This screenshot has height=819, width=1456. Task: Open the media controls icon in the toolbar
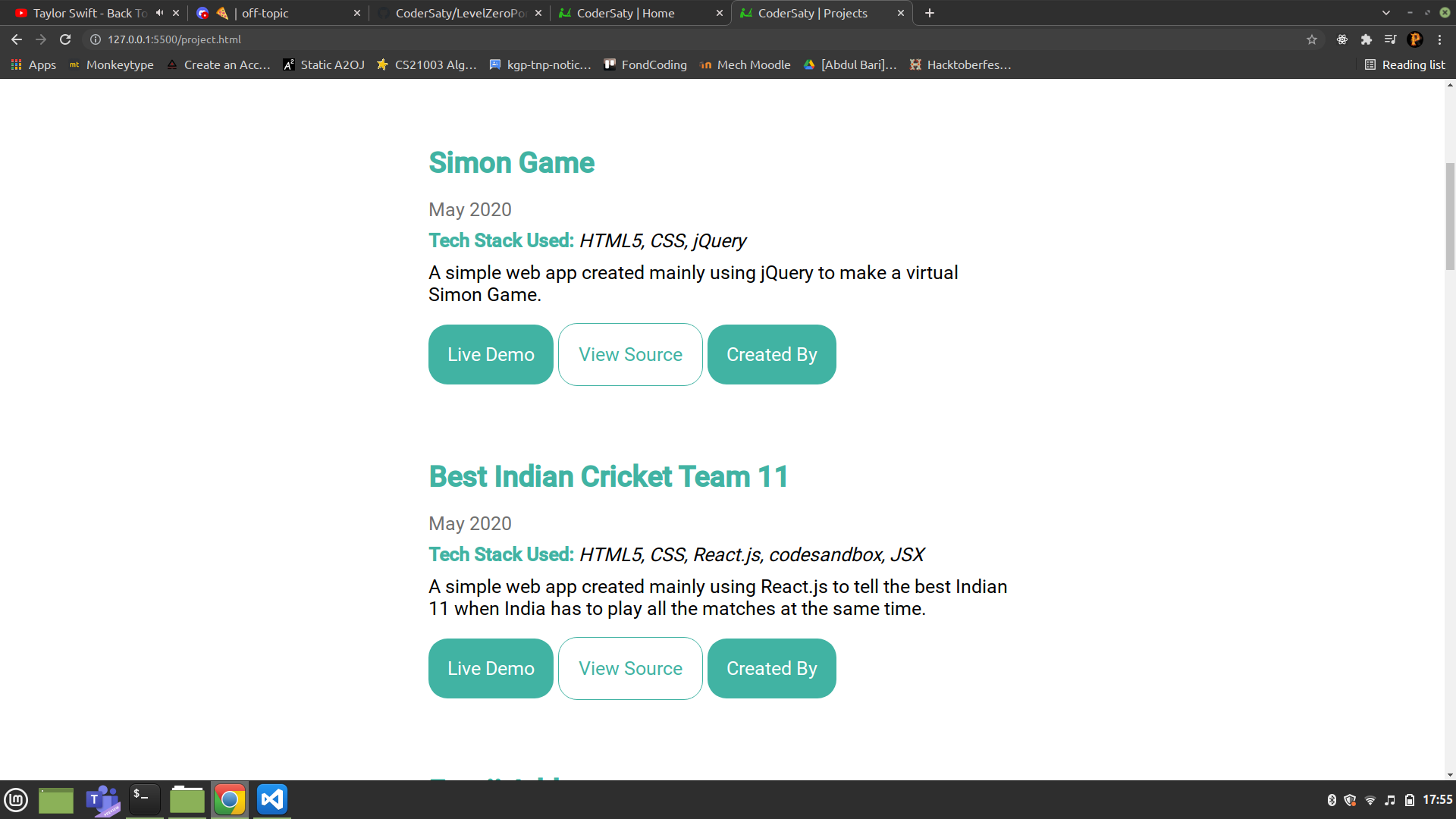tap(1390, 39)
